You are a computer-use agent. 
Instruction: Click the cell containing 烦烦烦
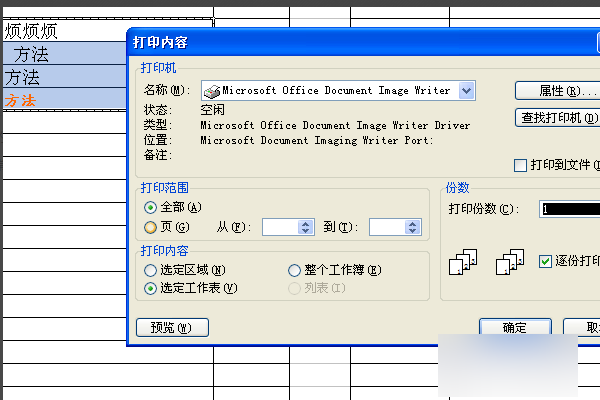click(x=64, y=31)
